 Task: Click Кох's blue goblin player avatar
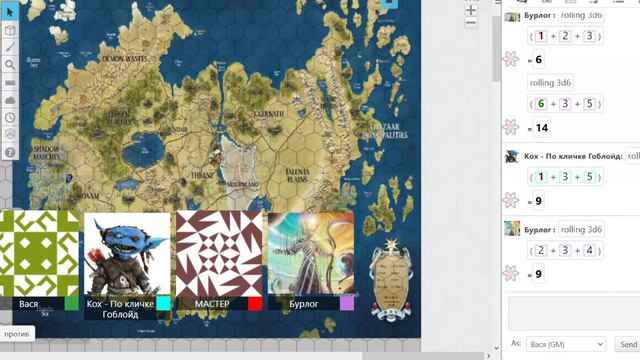click(127, 253)
